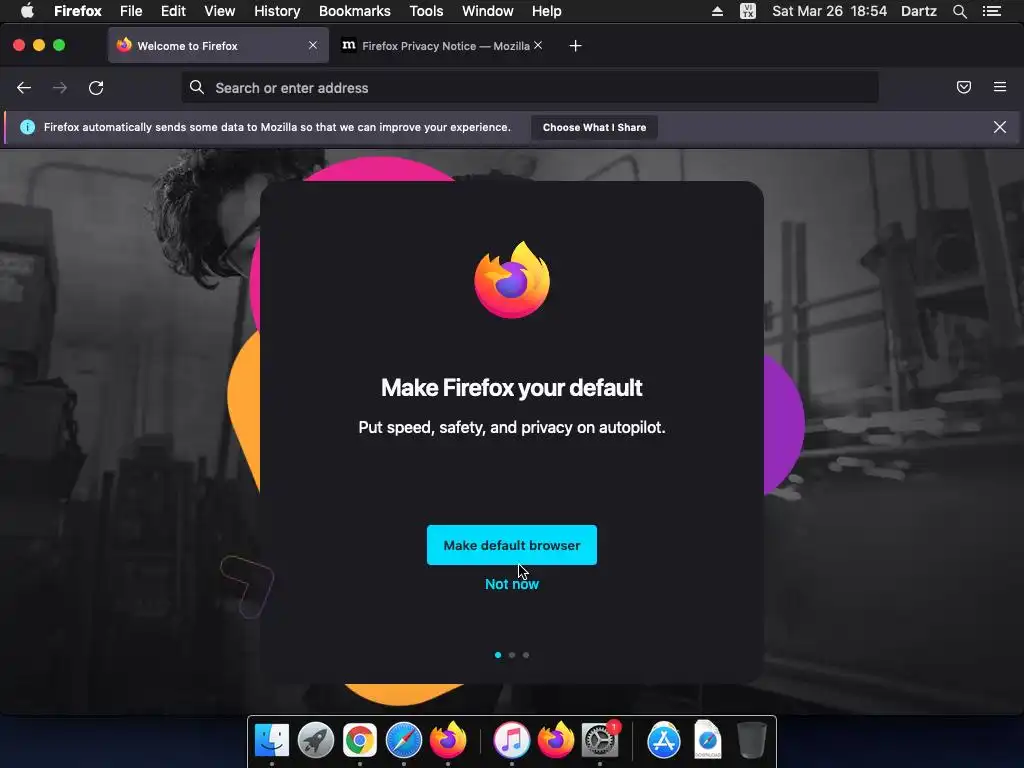Select the third onboarding step dot
The width and height of the screenshot is (1024, 768).
526,655
